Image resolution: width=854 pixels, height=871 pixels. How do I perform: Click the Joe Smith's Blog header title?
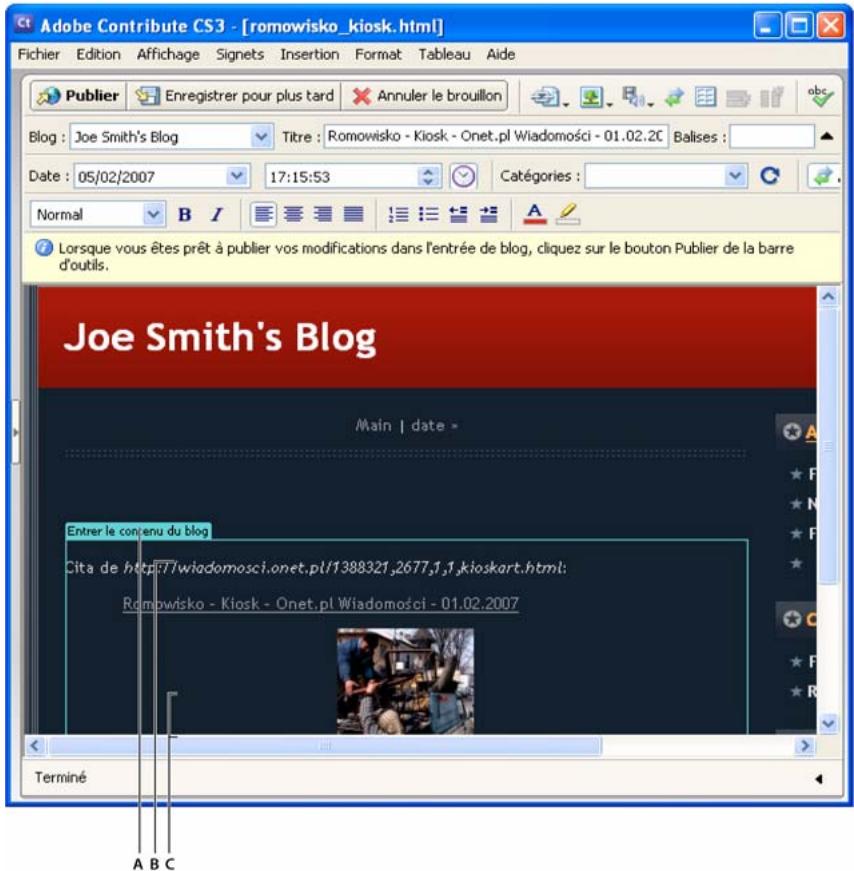point(220,338)
